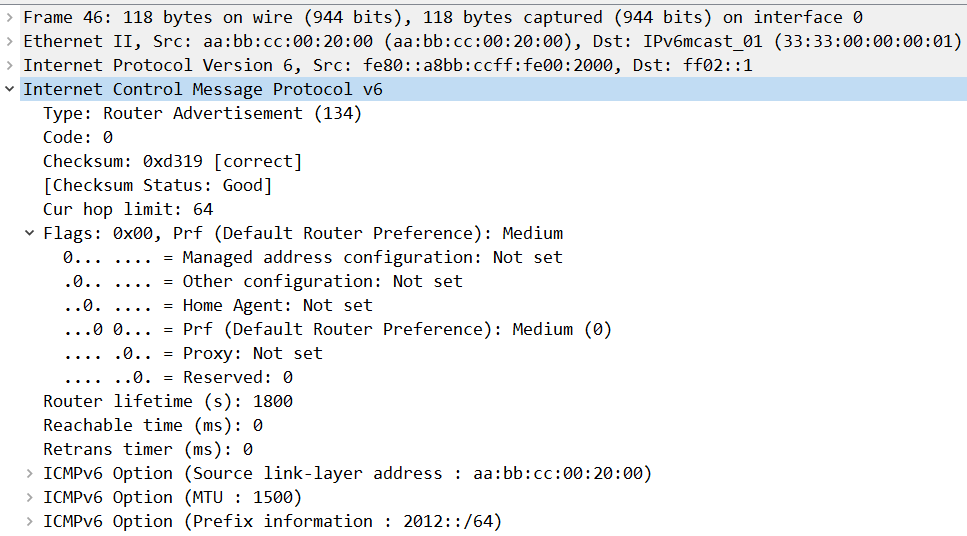Click the Checksum: 0xd319 line
Image resolution: width=967 pixels, height=536 pixels.
pos(172,161)
